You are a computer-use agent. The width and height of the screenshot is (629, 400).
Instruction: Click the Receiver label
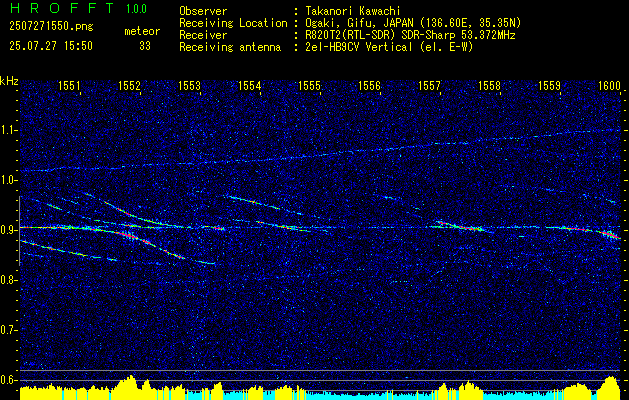click(203, 35)
